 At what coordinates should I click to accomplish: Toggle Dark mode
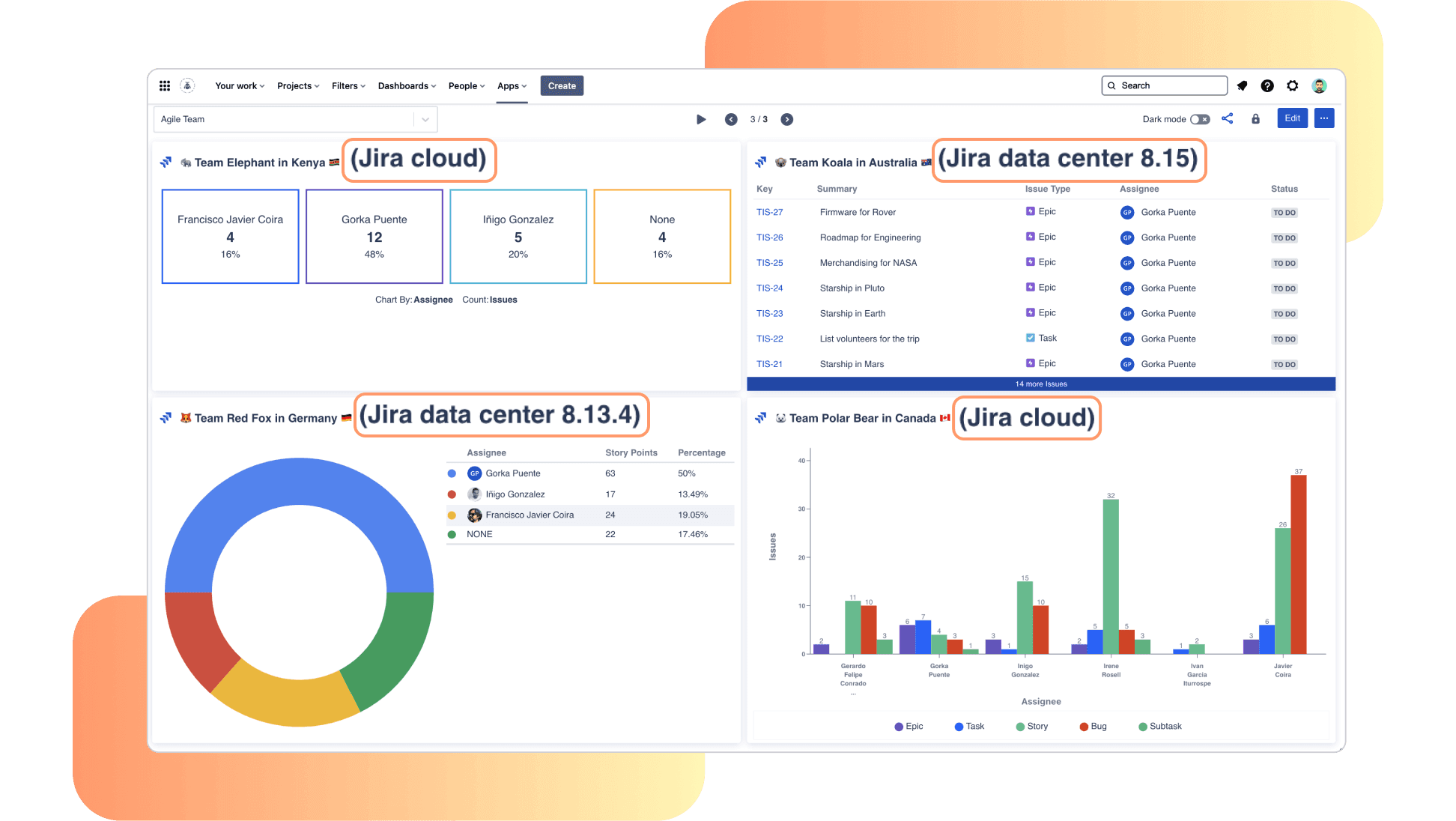click(1201, 119)
